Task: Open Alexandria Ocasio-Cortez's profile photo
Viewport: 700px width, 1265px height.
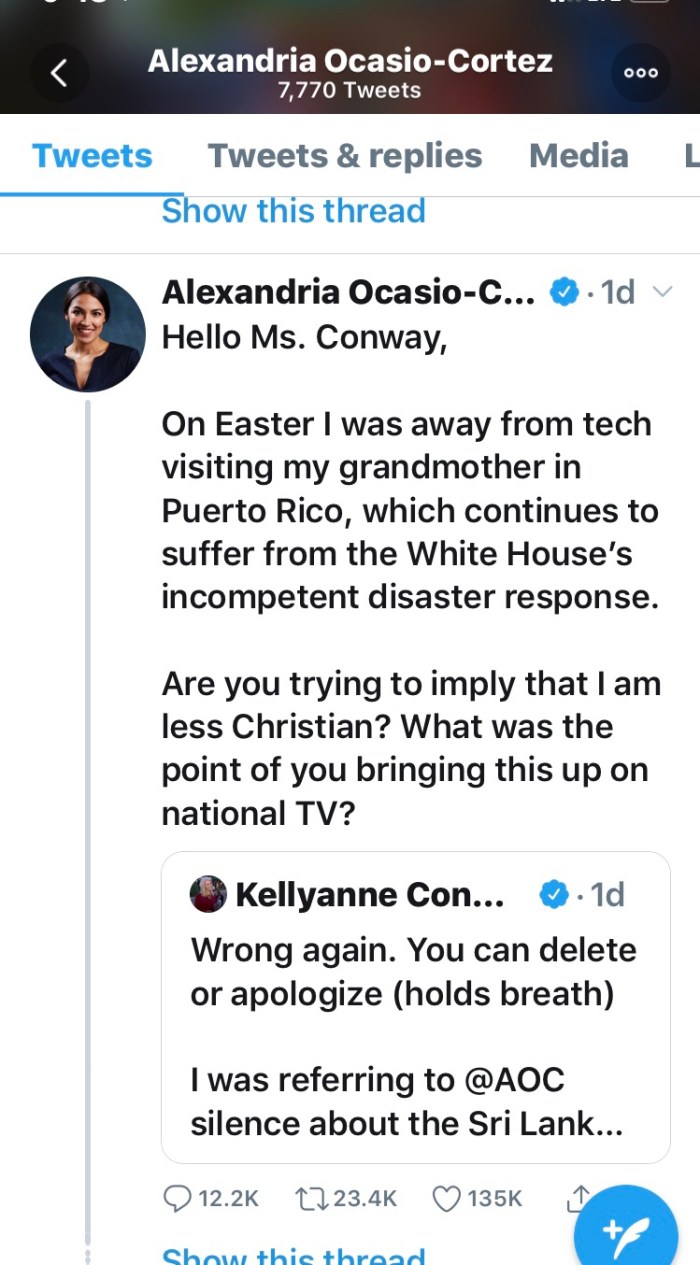Action: 88,334
